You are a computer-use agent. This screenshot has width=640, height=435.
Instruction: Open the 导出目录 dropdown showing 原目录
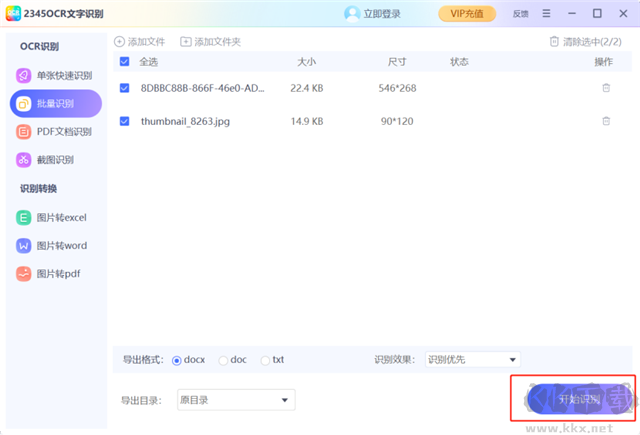(236, 400)
